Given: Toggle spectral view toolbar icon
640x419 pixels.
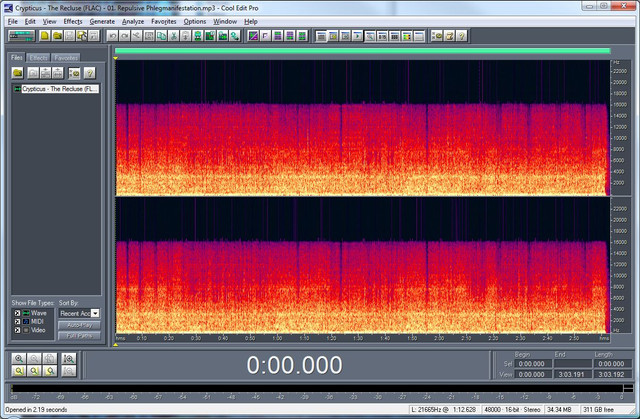Looking at the screenshot, I should pos(253,36).
